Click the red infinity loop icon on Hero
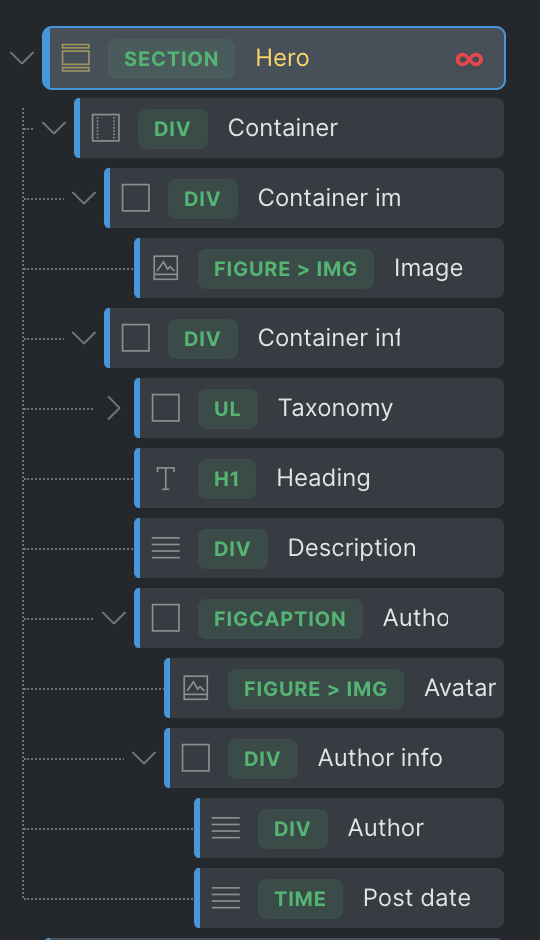The width and height of the screenshot is (540, 940). (469, 59)
